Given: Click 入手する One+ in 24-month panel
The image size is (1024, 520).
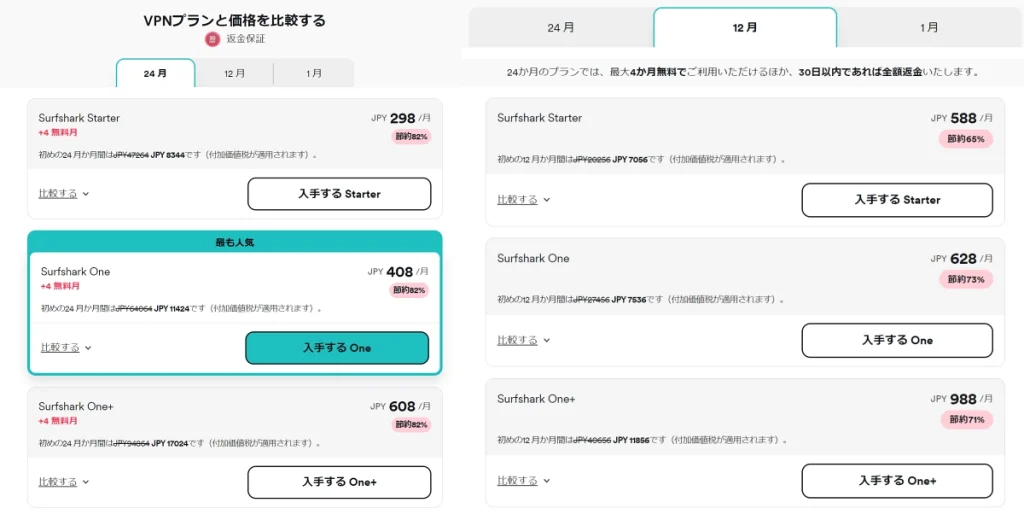Looking at the screenshot, I should pos(340,482).
